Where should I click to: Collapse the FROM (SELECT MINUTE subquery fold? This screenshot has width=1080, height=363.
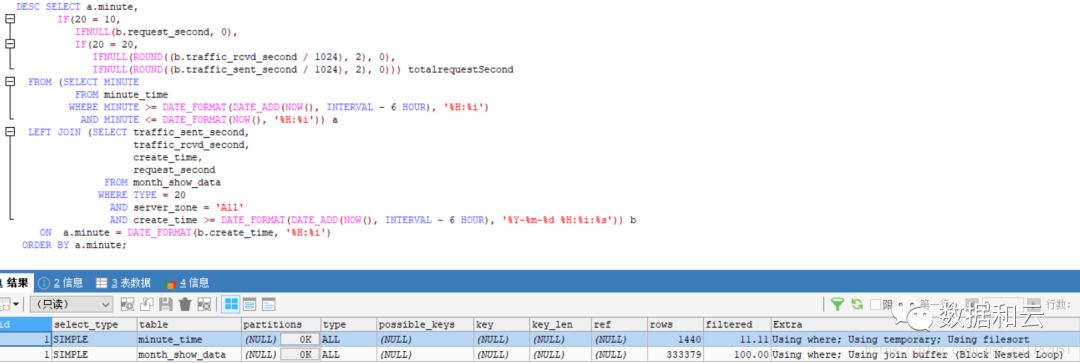(10, 81)
